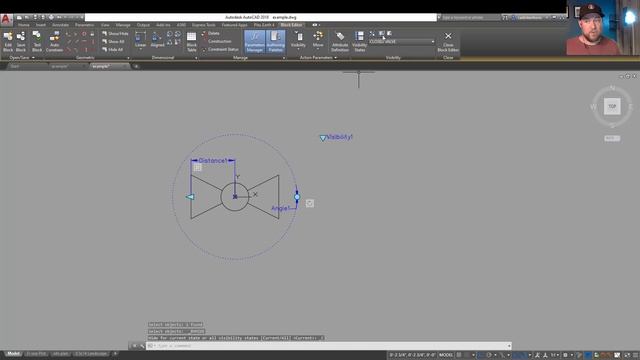This screenshot has height=360, width=640.
Task: Click the Visibility parameter icon
Action: 298,39
